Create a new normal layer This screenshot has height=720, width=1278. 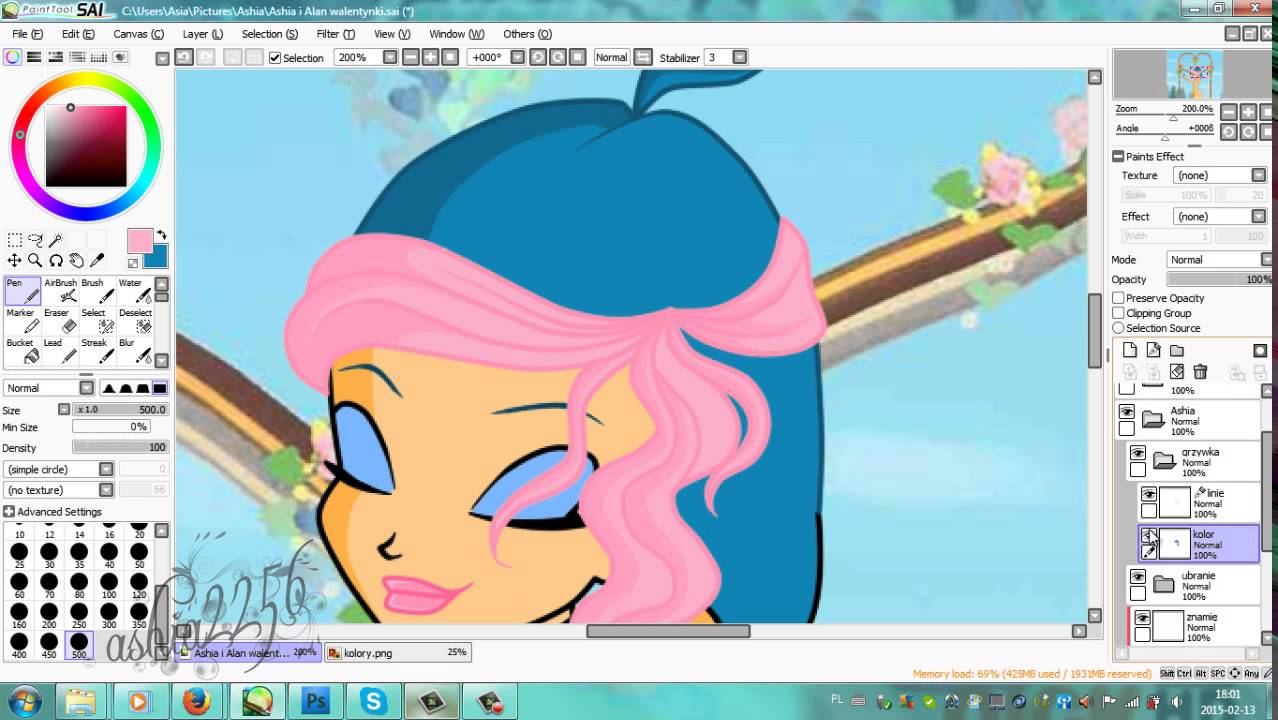[x=1130, y=350]
